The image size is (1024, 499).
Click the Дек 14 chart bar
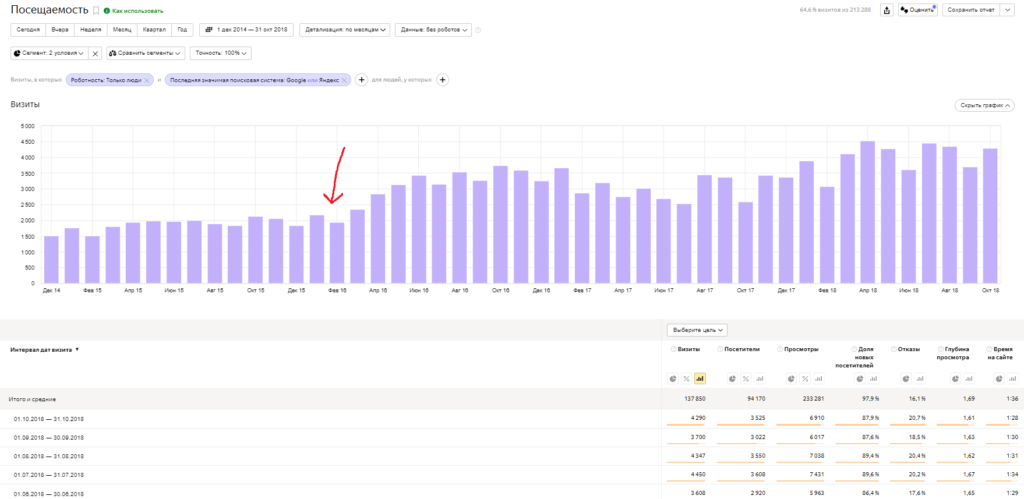52,260
